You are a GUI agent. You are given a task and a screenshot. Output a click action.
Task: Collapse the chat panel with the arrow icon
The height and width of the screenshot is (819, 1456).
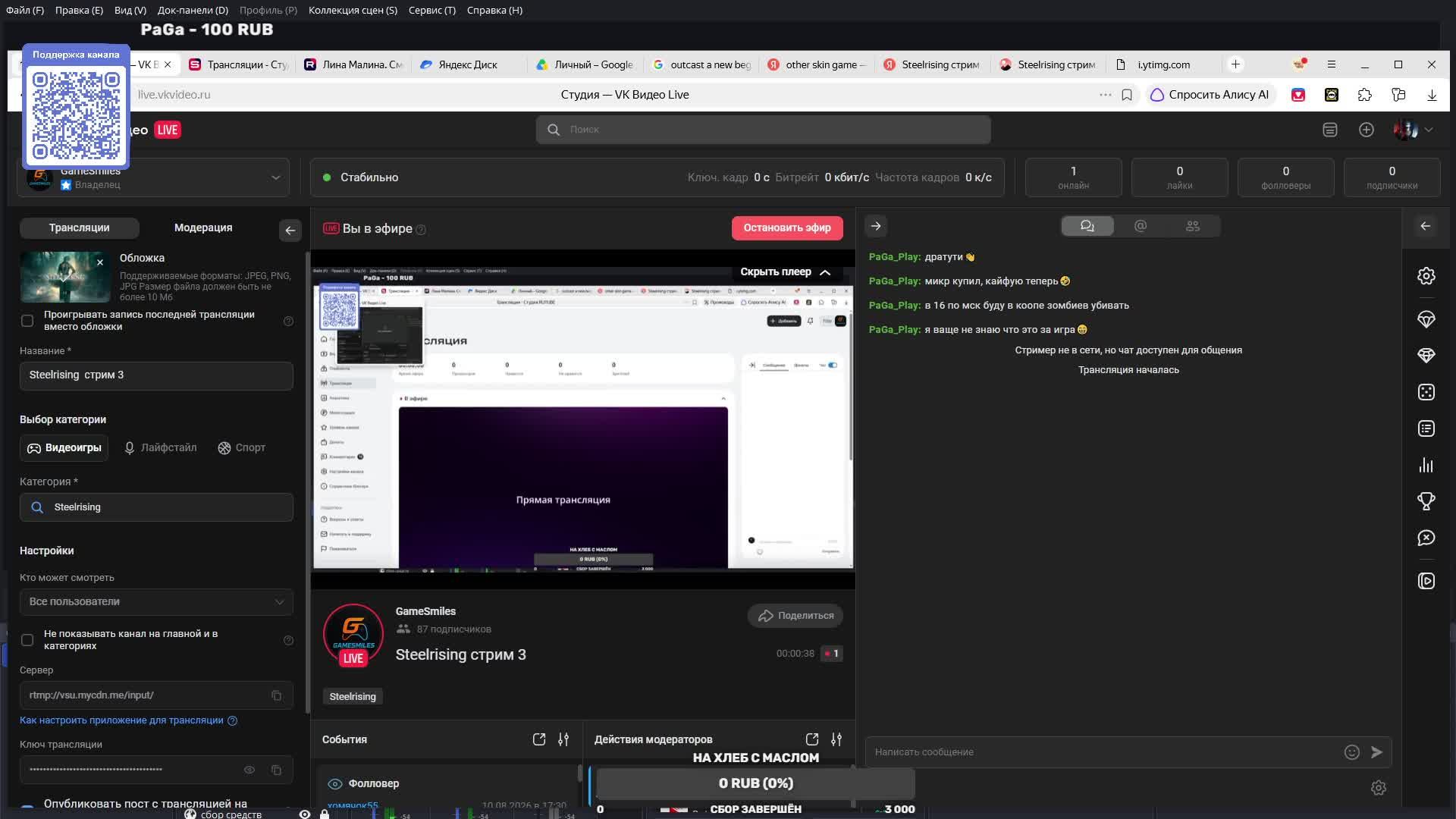pyautogui.click(x=876, y=226)
